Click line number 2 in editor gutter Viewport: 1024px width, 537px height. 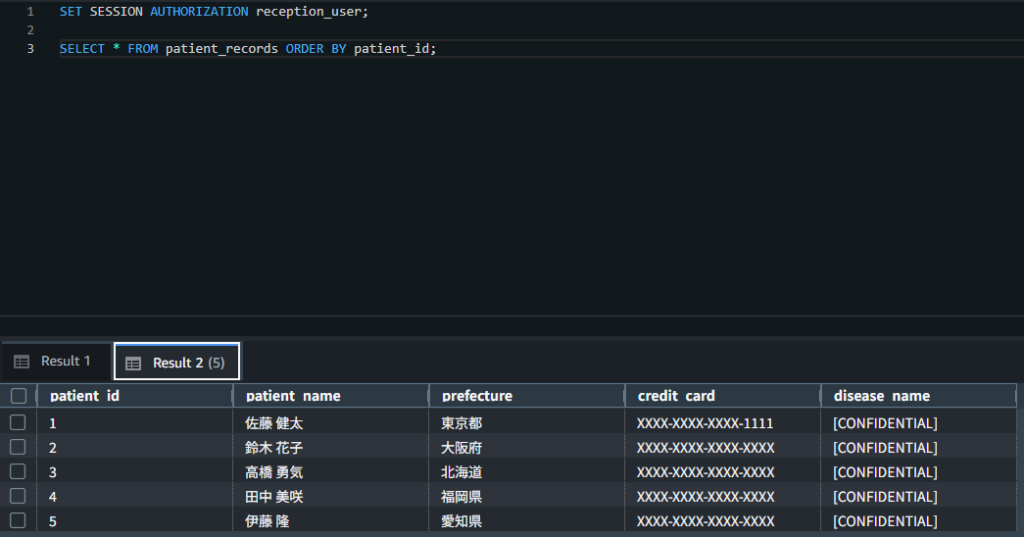[30, 30]
